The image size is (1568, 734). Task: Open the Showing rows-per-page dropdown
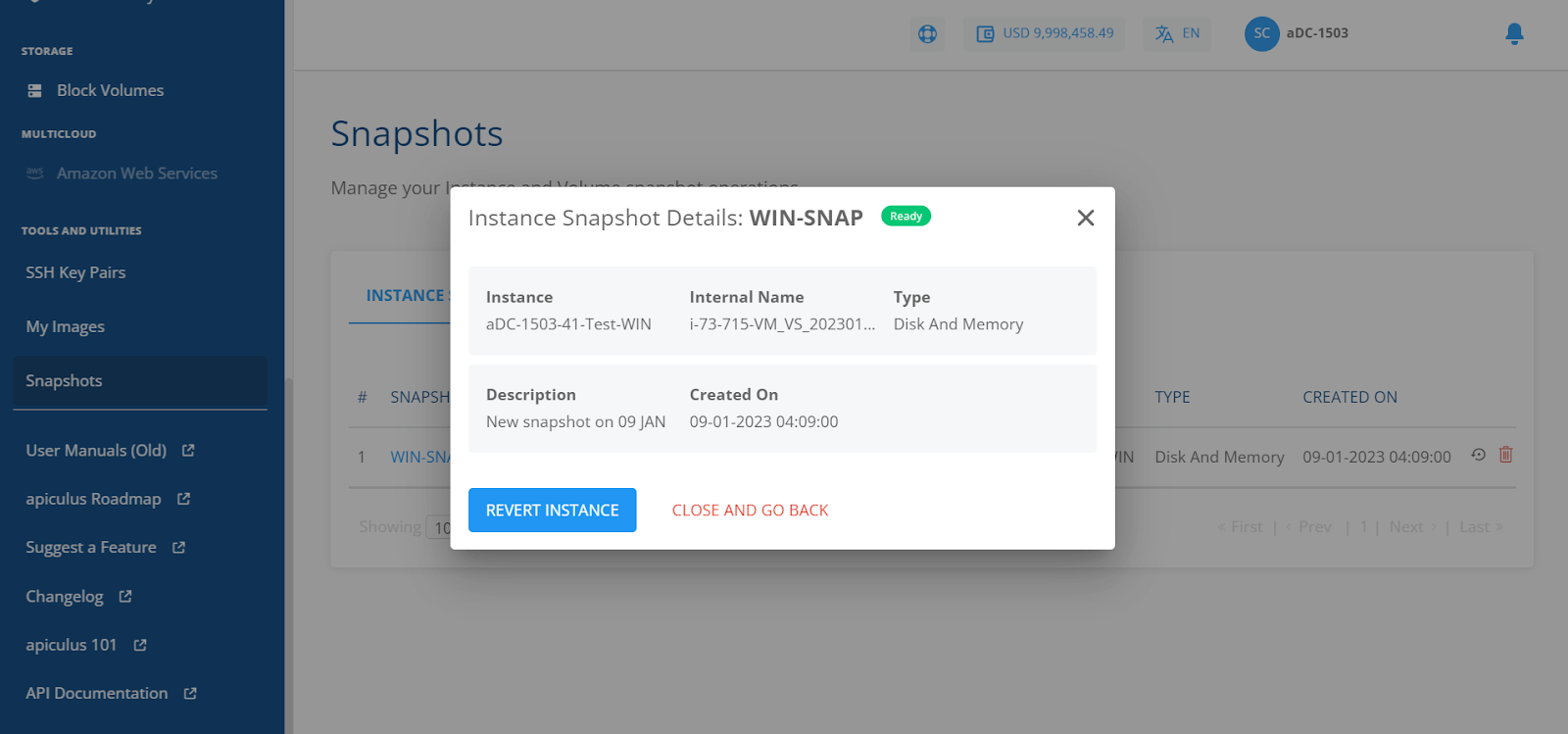[x=439, y=527]
